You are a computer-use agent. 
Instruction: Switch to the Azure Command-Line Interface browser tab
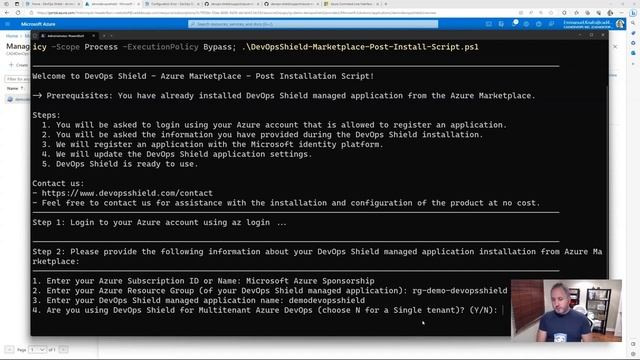(x=353, y=4)
